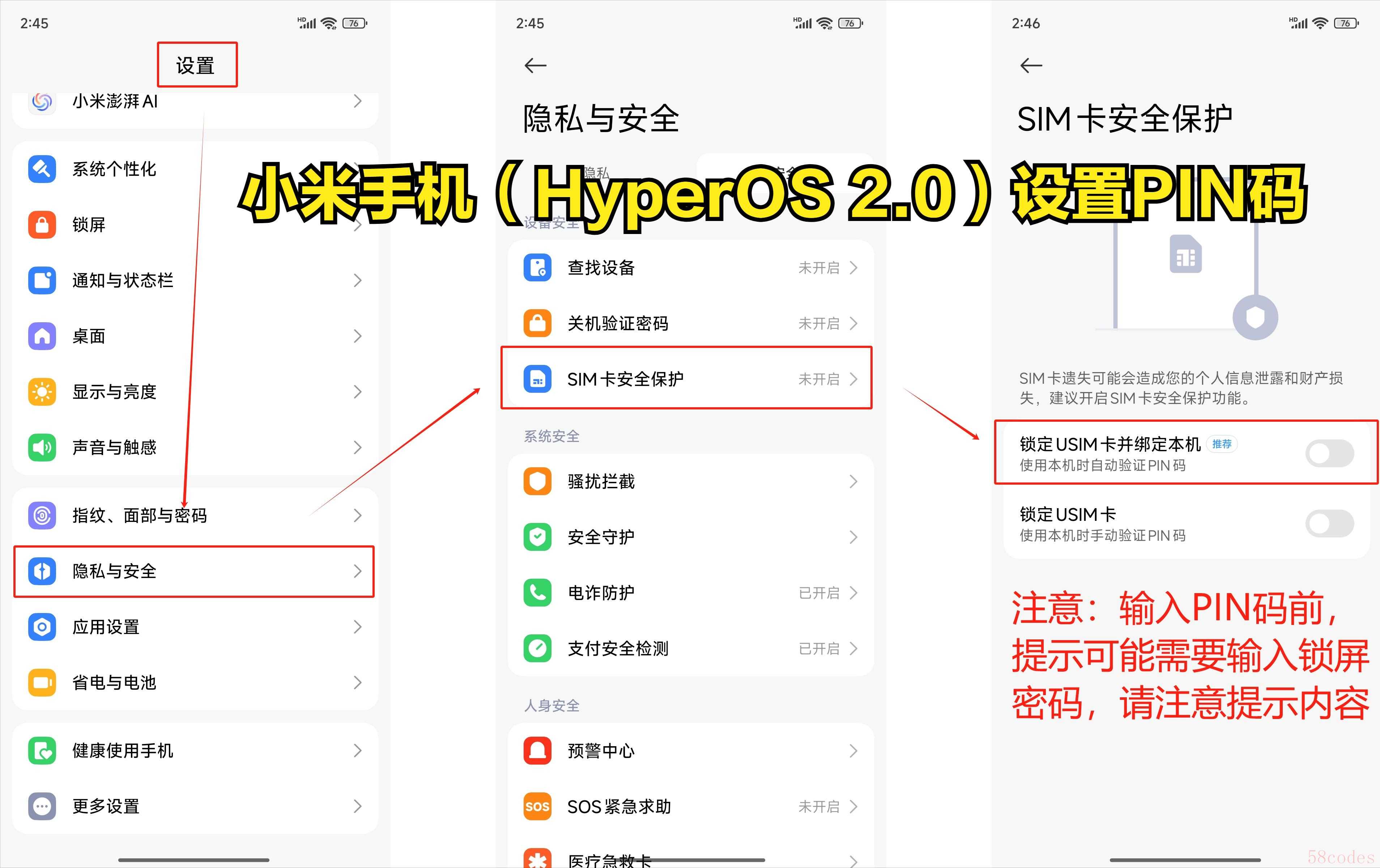1380x868 pixels.
Task: Turn on the 使用本机时手动验证PIN码 switch
Action: pyautogui.click(x=1330, y=523)
